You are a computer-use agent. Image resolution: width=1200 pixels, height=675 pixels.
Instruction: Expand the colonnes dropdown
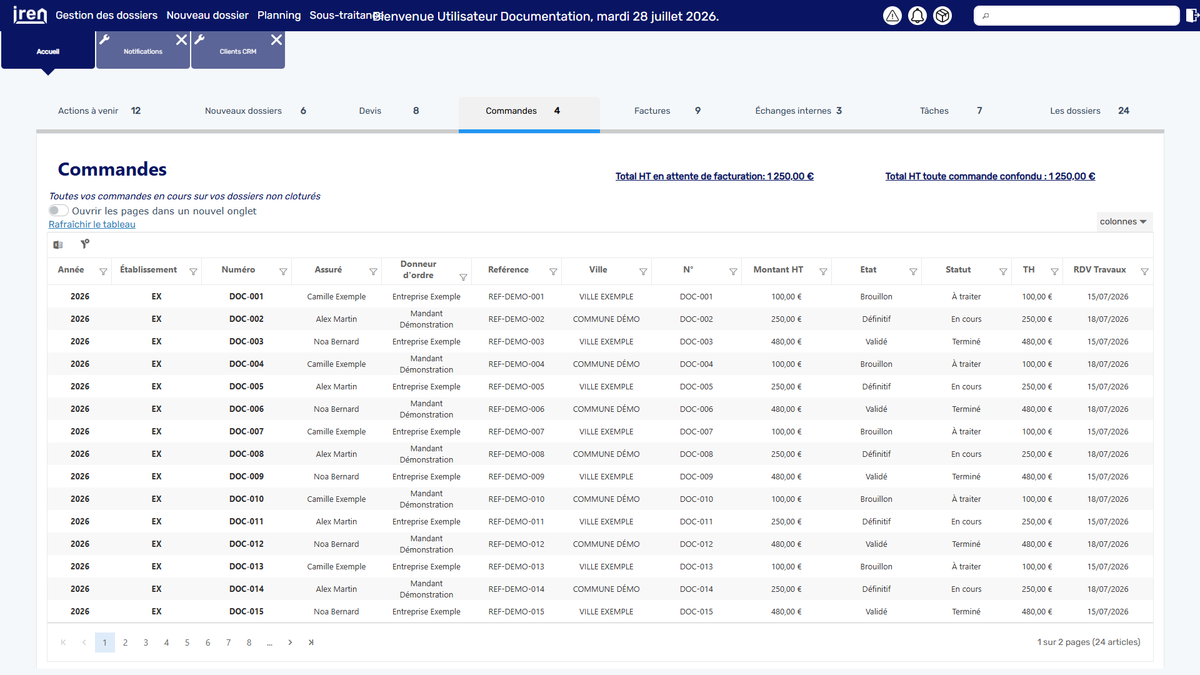1124,222
